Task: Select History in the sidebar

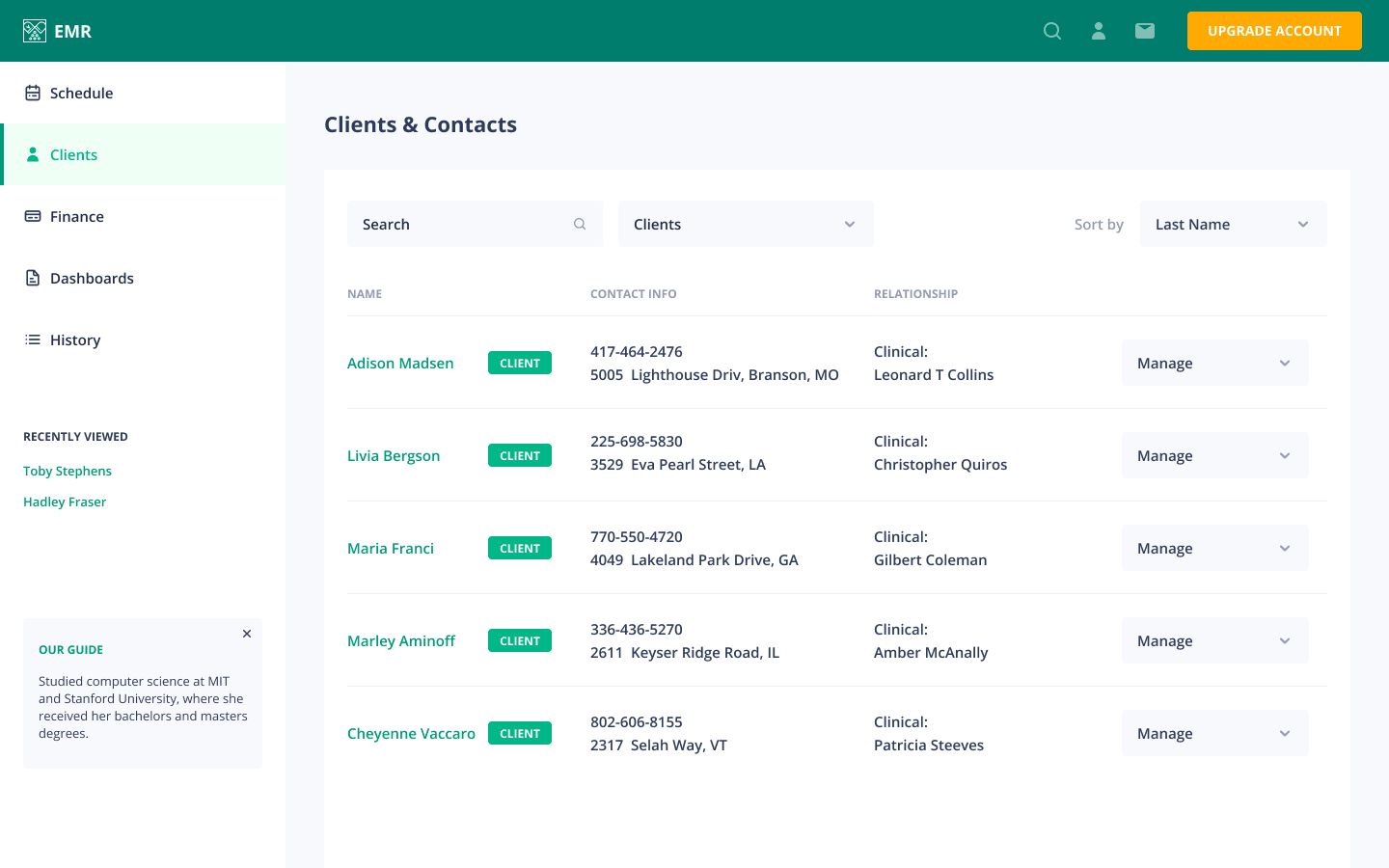Action: click(74, 339)
